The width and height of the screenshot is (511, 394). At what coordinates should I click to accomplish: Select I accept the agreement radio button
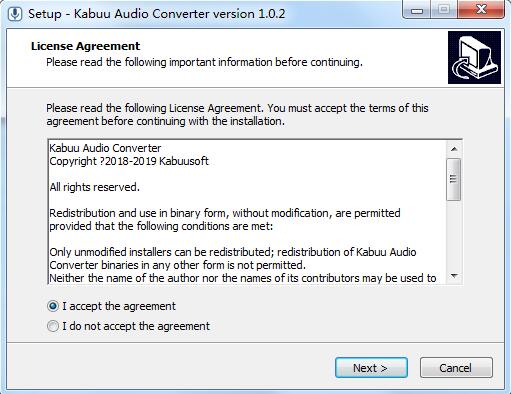click(53, 306)
